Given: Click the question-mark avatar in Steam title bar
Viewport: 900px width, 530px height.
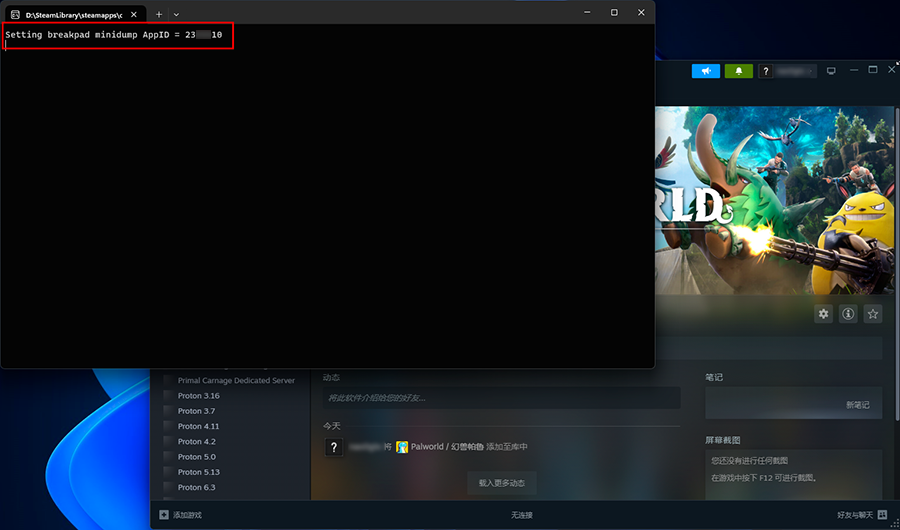Looking at the screenshot, I should click(766, 71).
